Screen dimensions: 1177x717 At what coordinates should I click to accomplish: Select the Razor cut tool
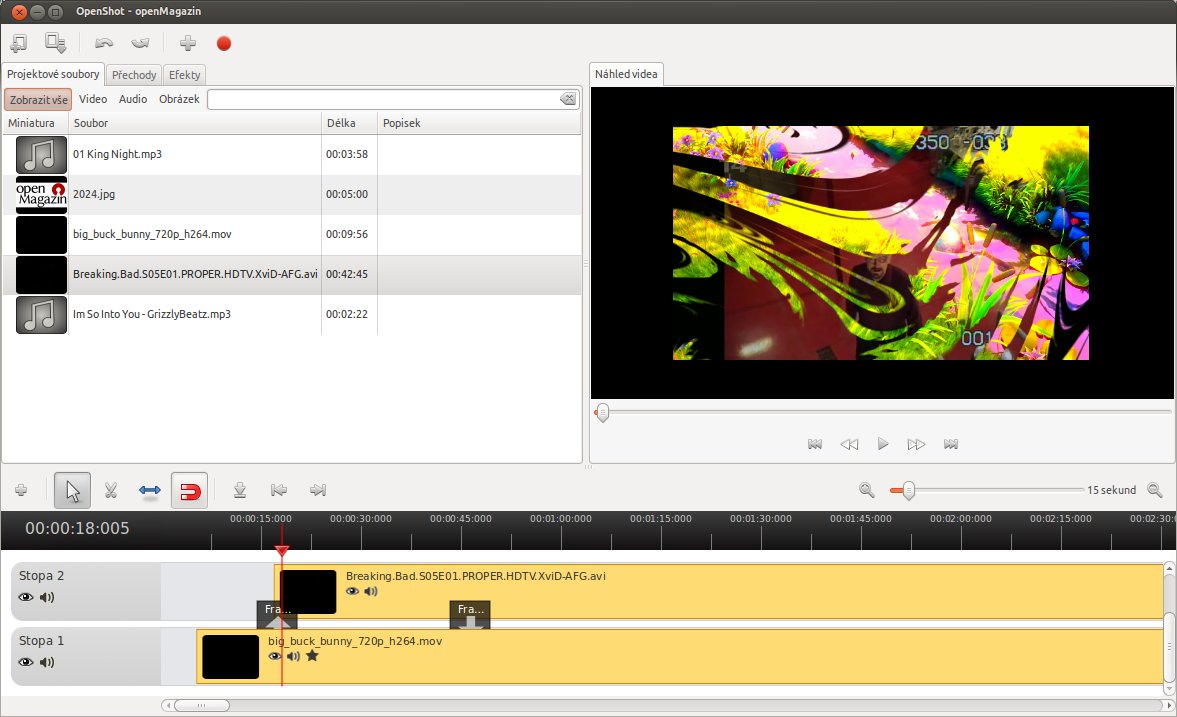tap(111, 490)
